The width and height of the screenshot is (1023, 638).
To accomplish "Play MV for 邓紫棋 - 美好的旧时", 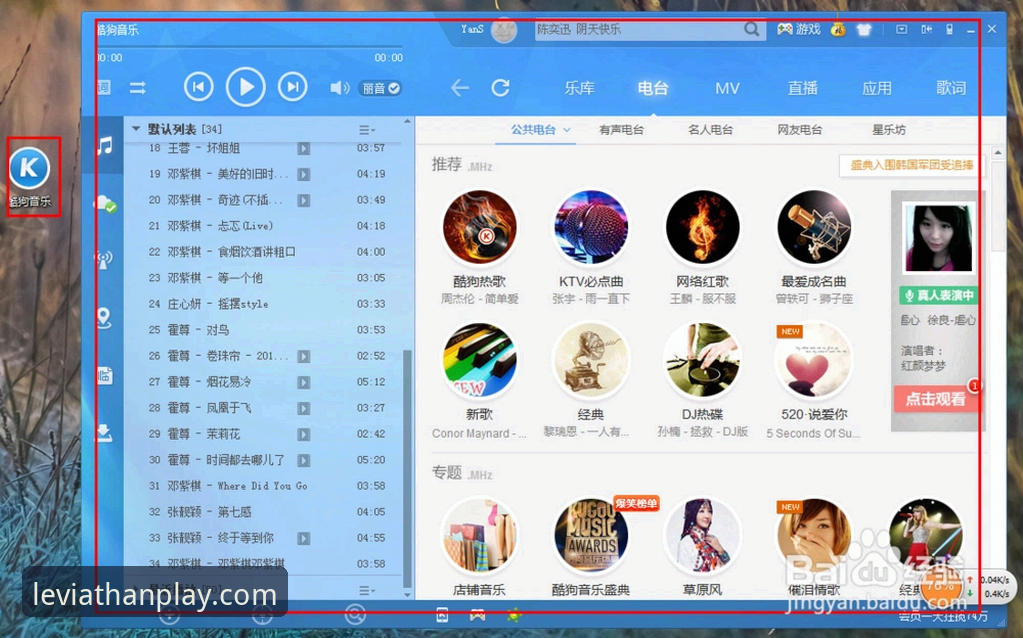I will pos(303,174).
